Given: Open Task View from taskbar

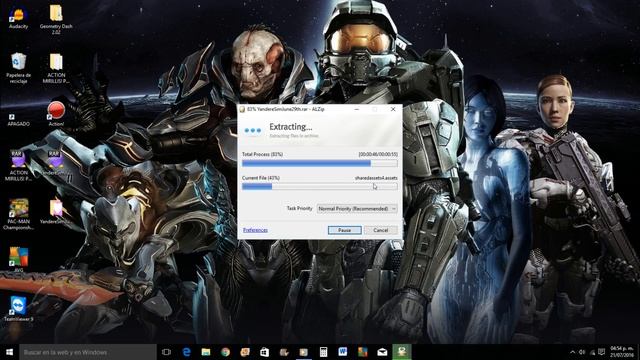Looking at the screenshot, I should click(166, 352).
